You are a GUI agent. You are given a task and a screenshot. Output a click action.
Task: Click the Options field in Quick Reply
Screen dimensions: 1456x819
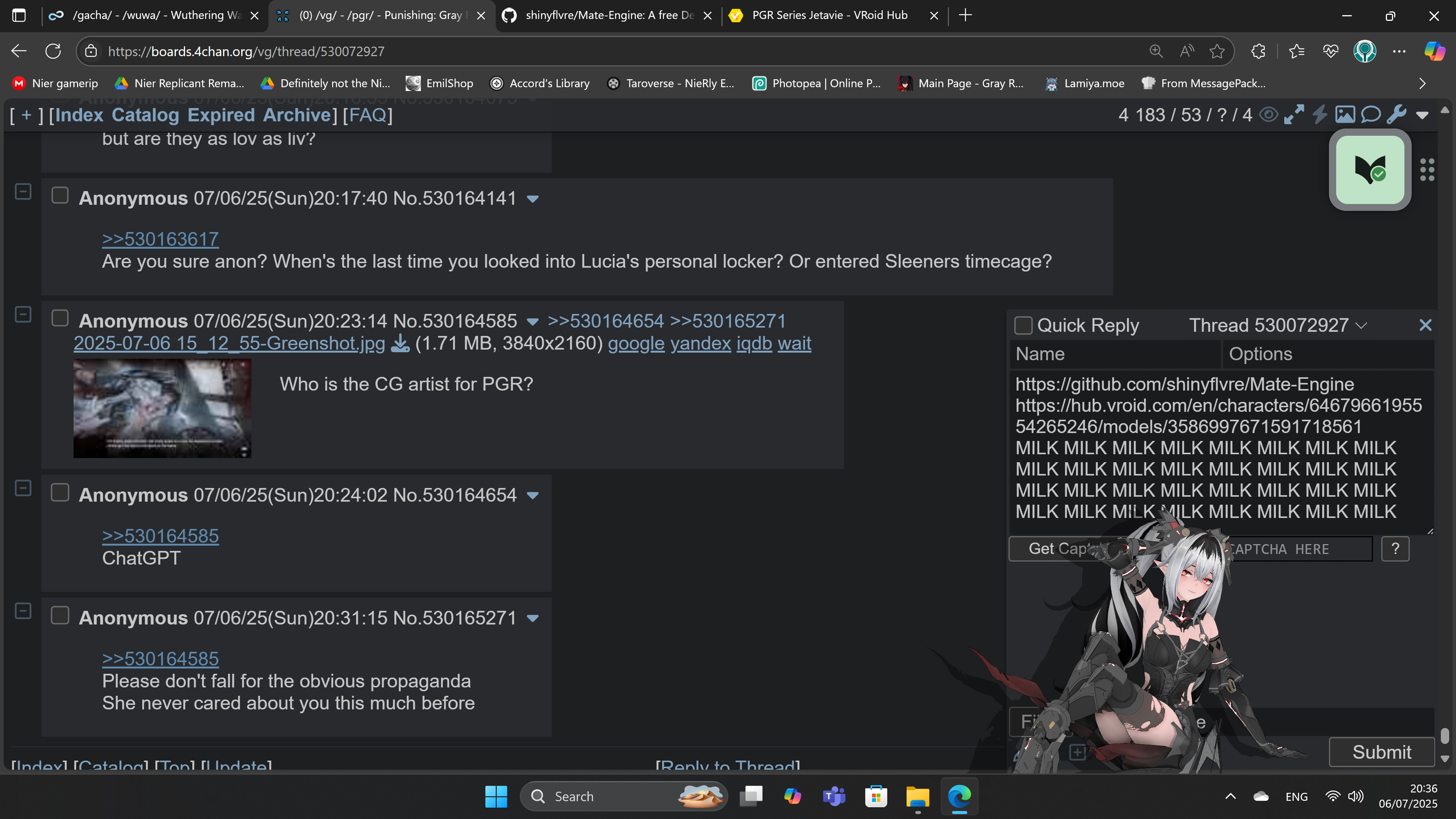[1328, 354]
